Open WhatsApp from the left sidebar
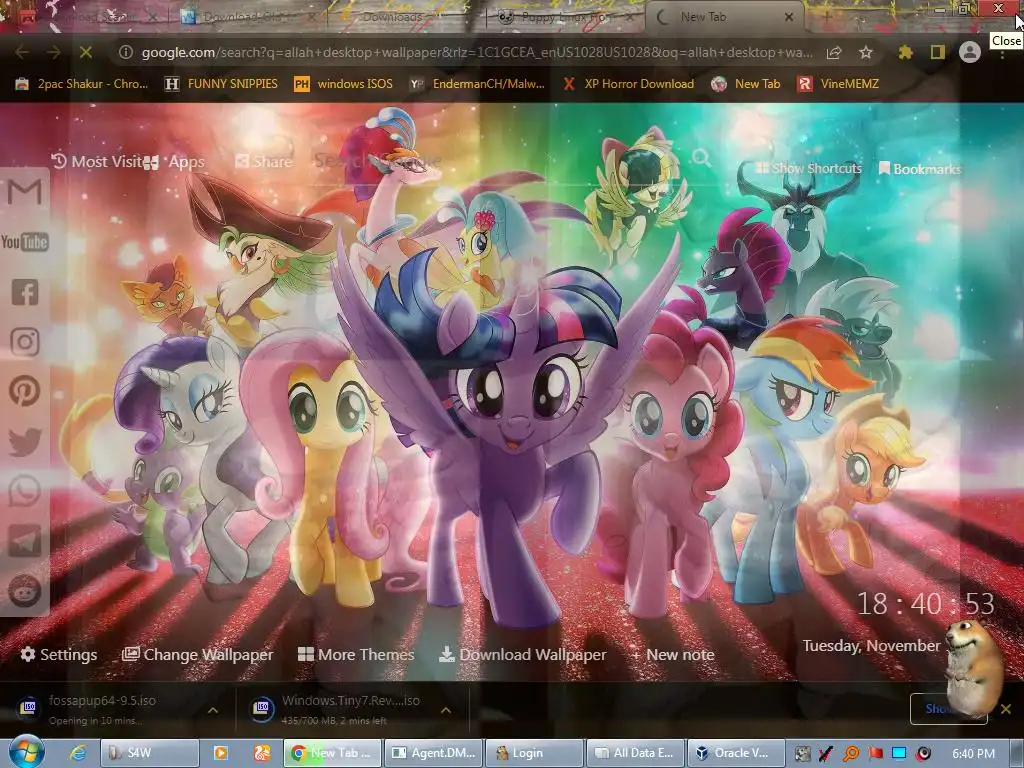1024x768 pixels. [x=25, y=491]
